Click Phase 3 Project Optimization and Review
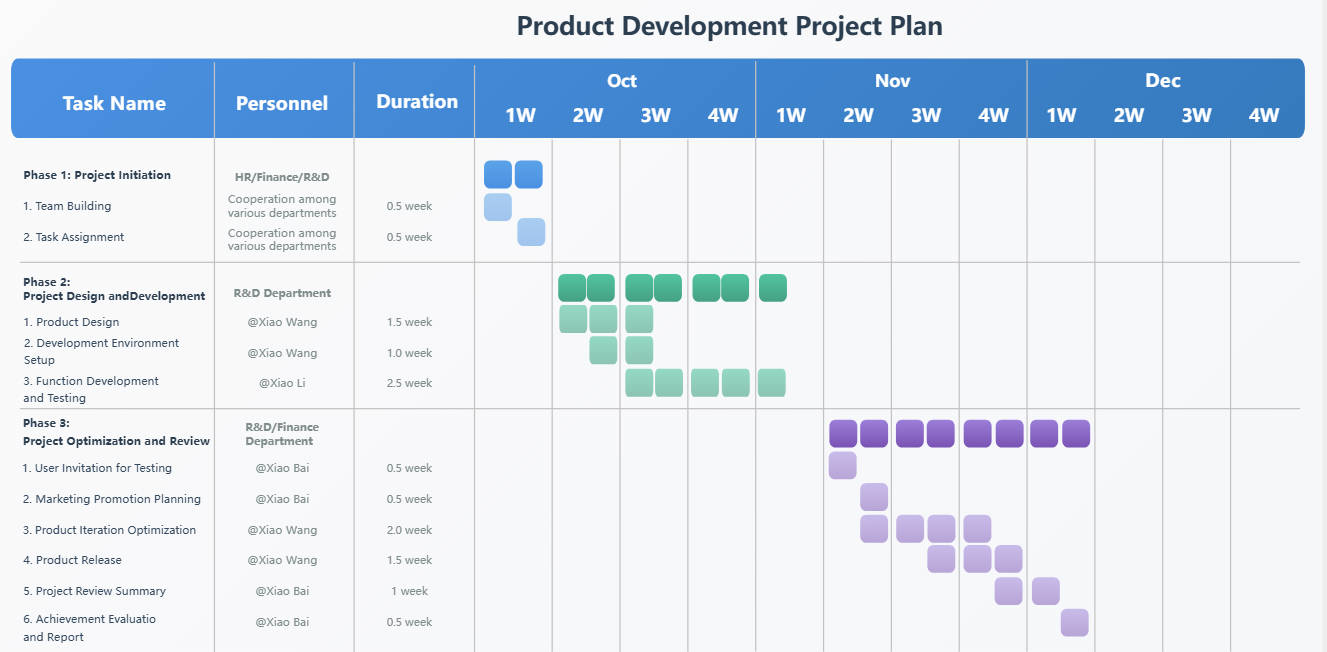The height and width of the screenshot is (652, 1327). tap(116, 432)
